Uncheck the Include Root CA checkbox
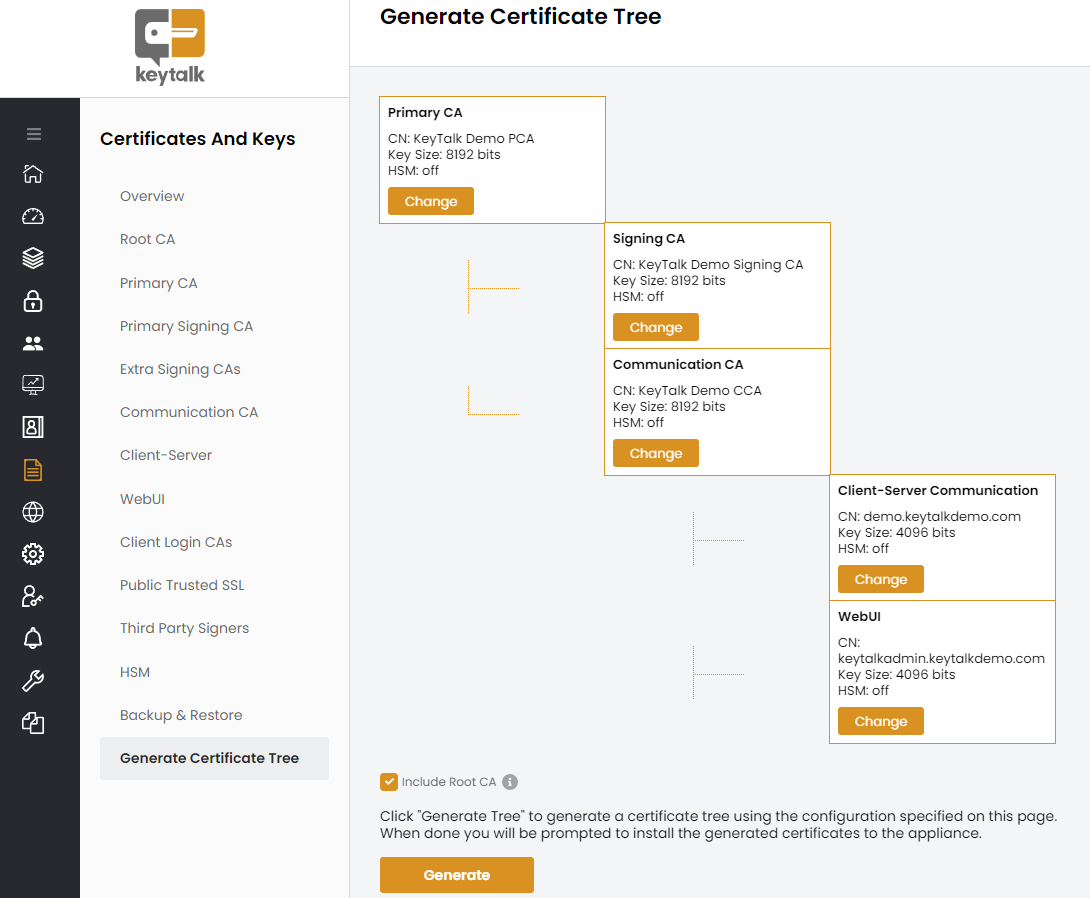This screenshot has height=898, width=1090. (389, 782)
